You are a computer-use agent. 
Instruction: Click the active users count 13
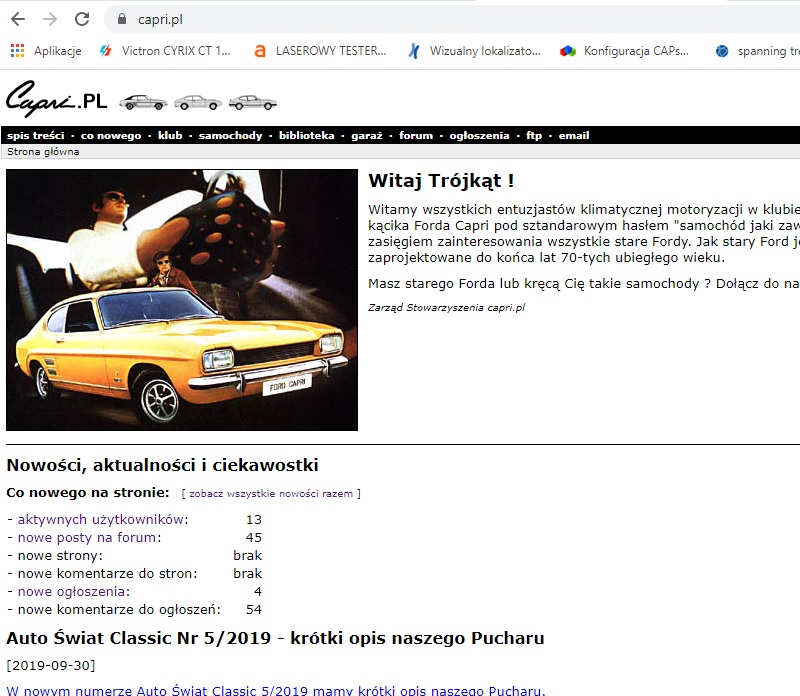tap(254, 519)
